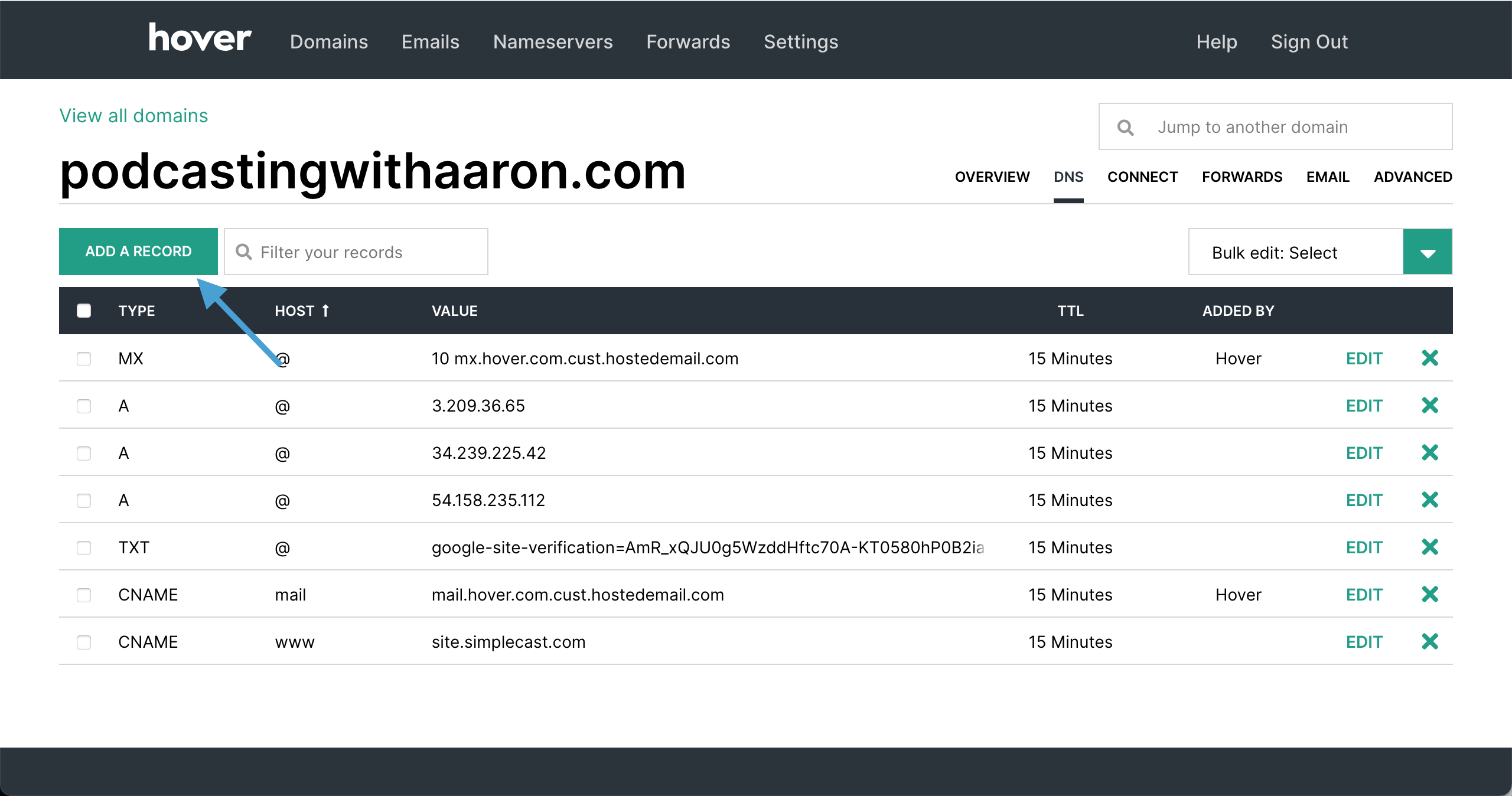The image size is (1512, 796).
Task: Toggle the select-all records checkbox
Action: (84, 311)
